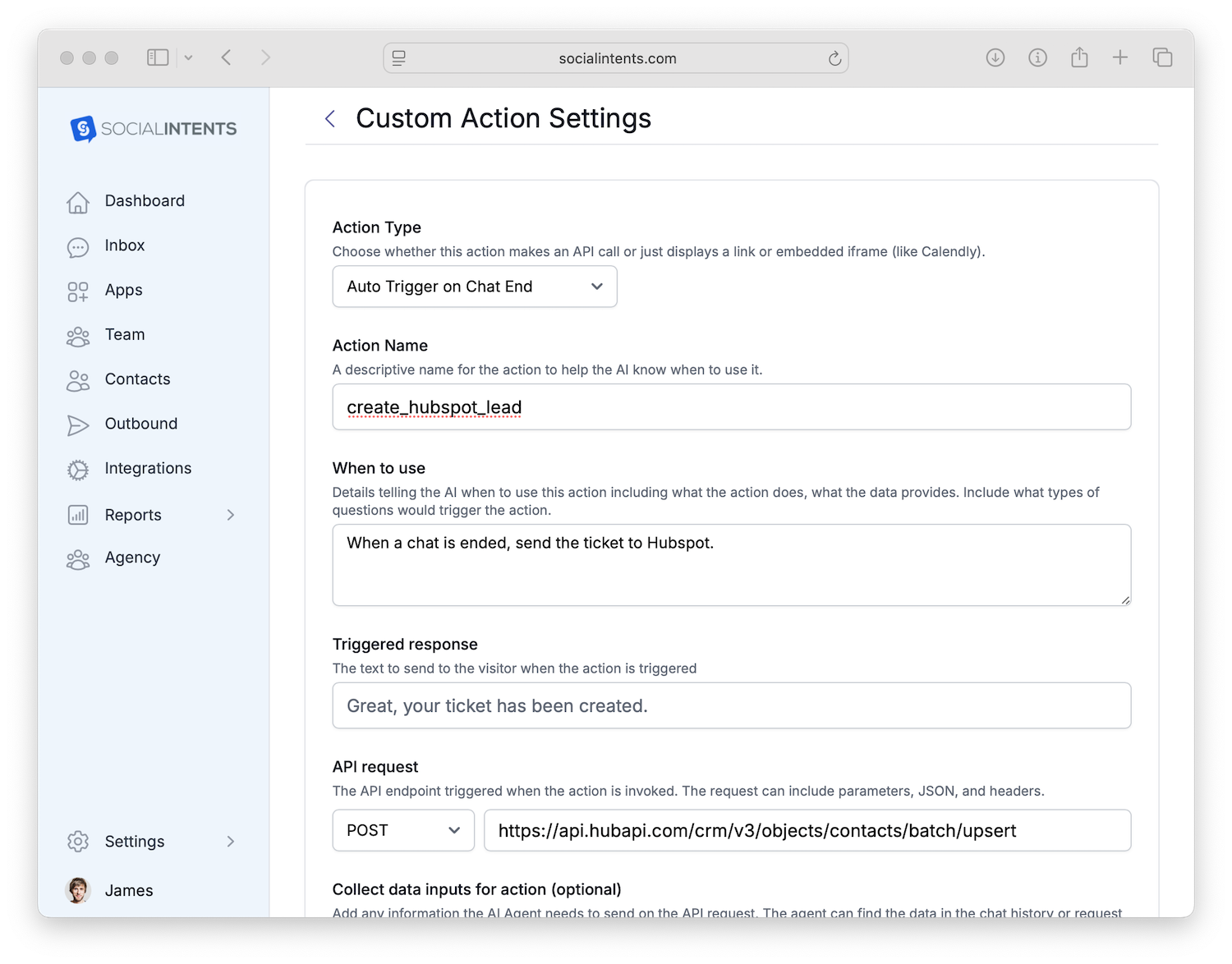
Task: Open the Contacts icon
Action: (78, 379)
